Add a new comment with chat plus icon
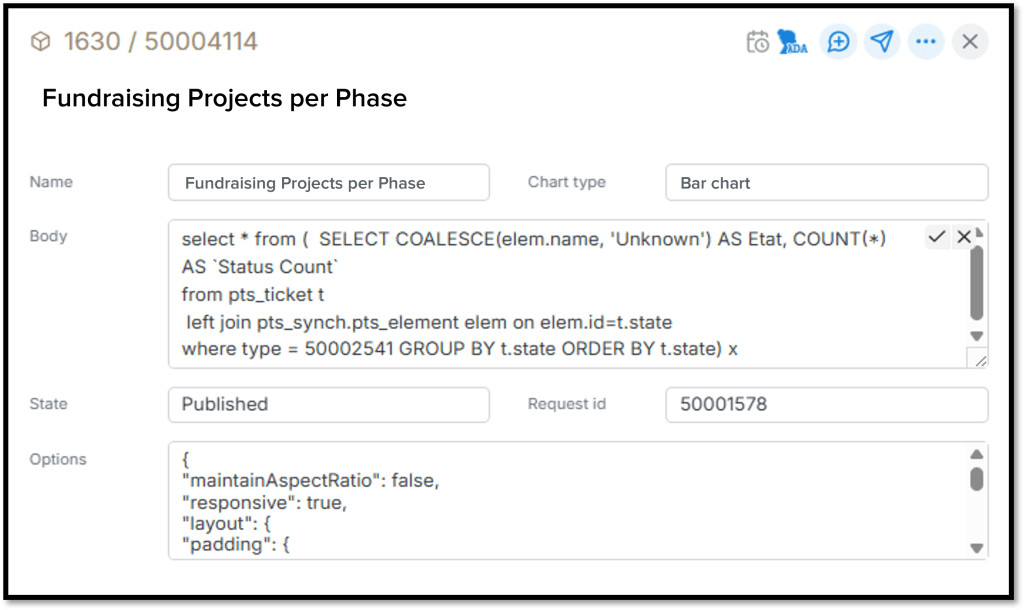1024x610 pixels. pos(838,42)
